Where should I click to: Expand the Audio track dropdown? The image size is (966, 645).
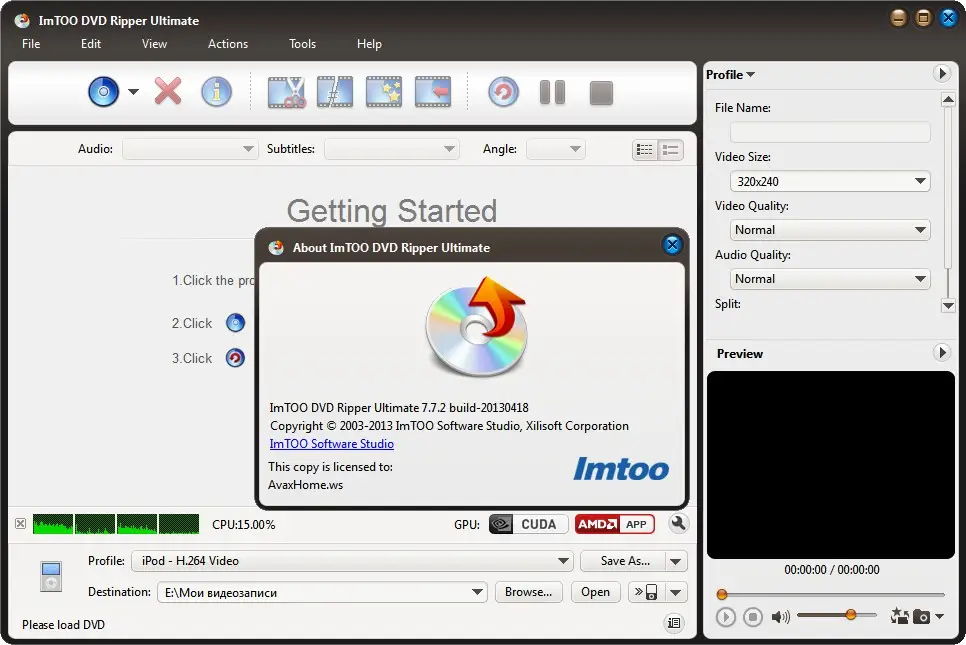190,149
